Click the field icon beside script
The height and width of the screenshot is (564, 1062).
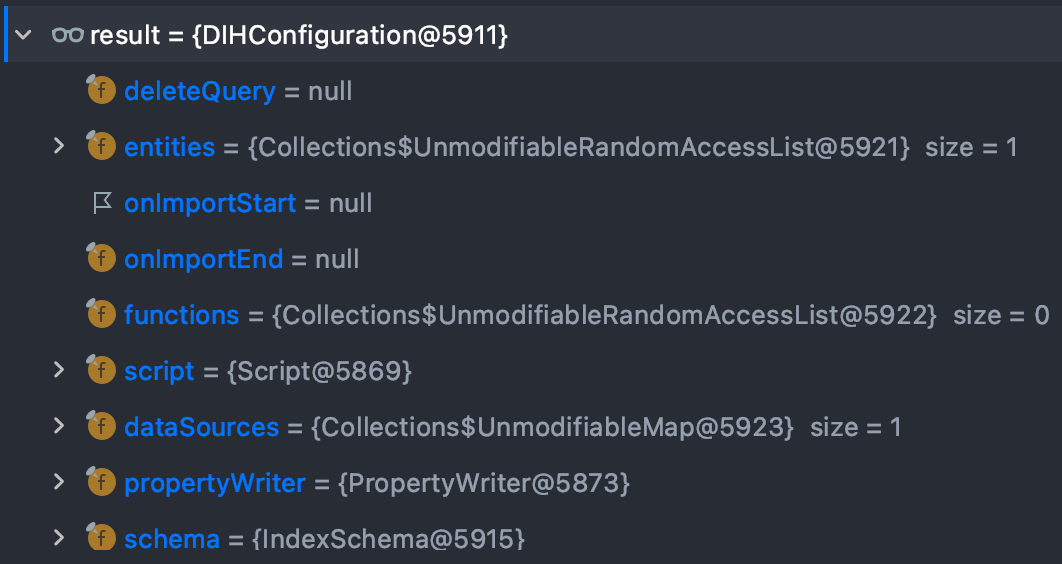[101, 371]
